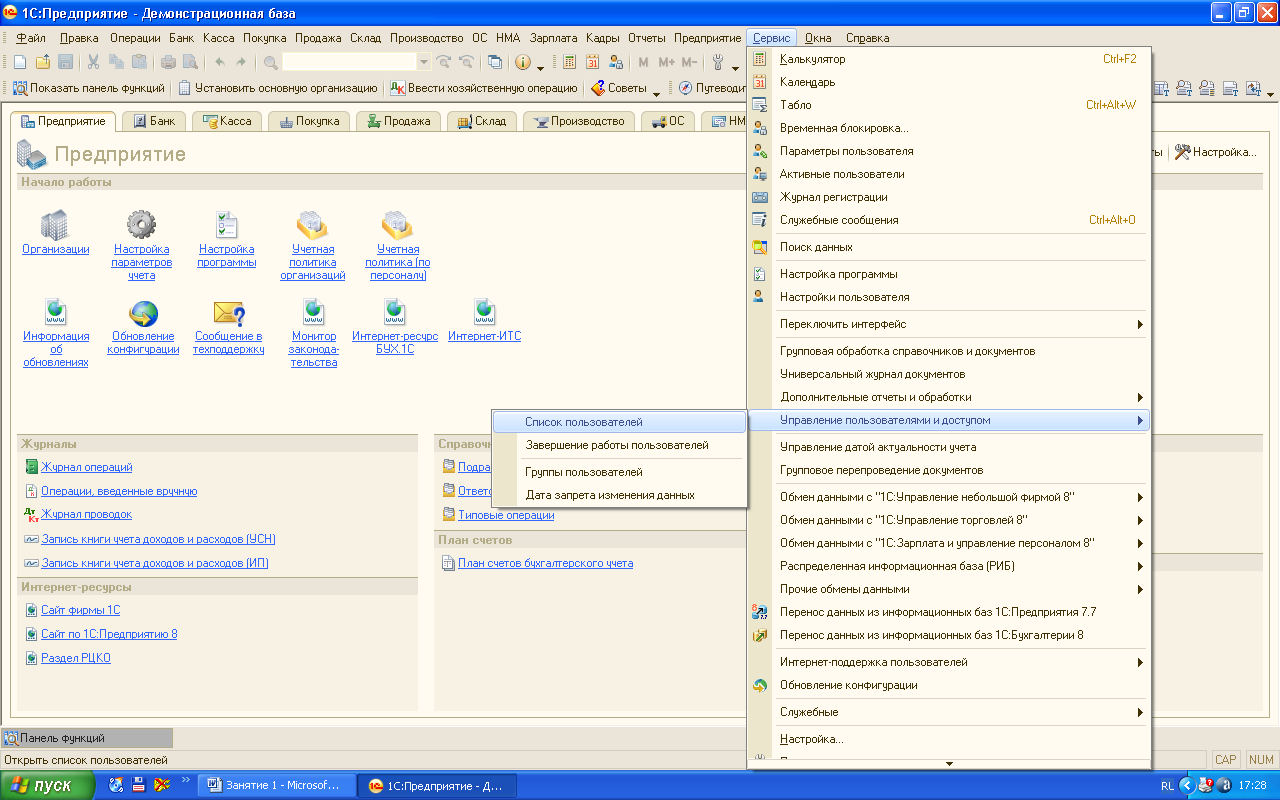This screenshot has width=1280, height=800.
Task: Click the search magnifier icon beside search field
Action: [270, 62]
